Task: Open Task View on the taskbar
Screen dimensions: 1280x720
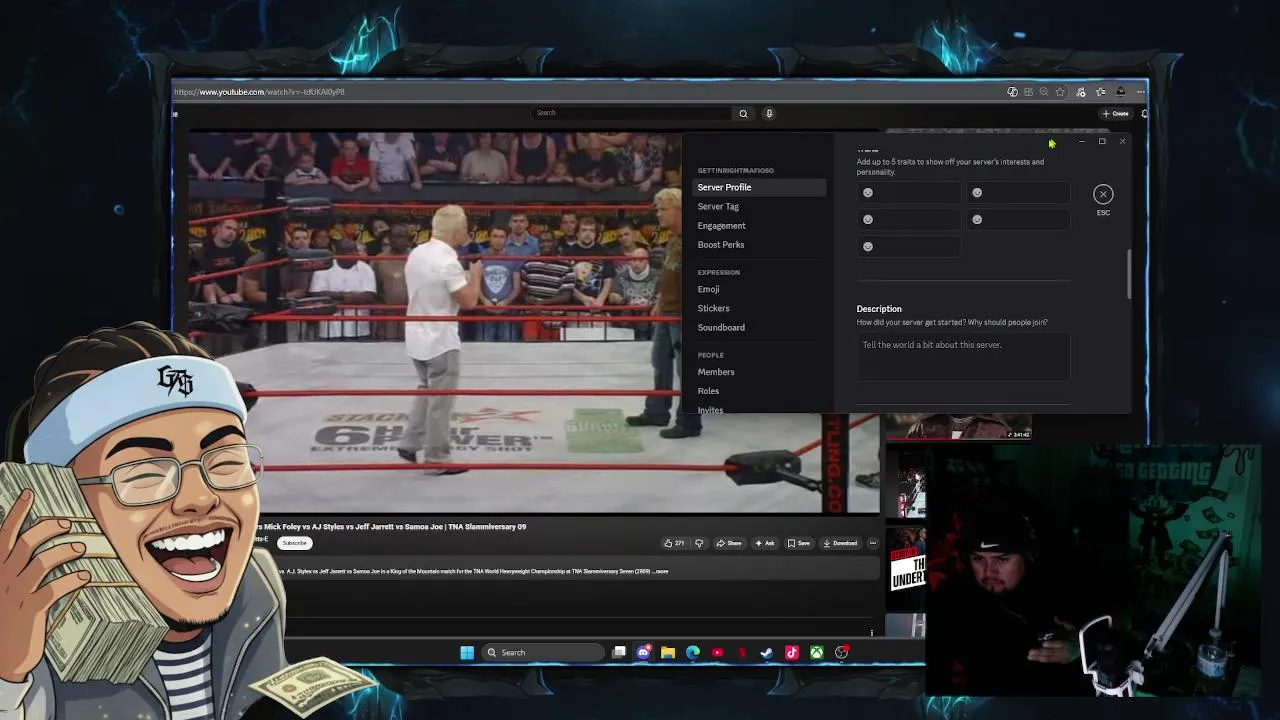Action: pos(619,652)
